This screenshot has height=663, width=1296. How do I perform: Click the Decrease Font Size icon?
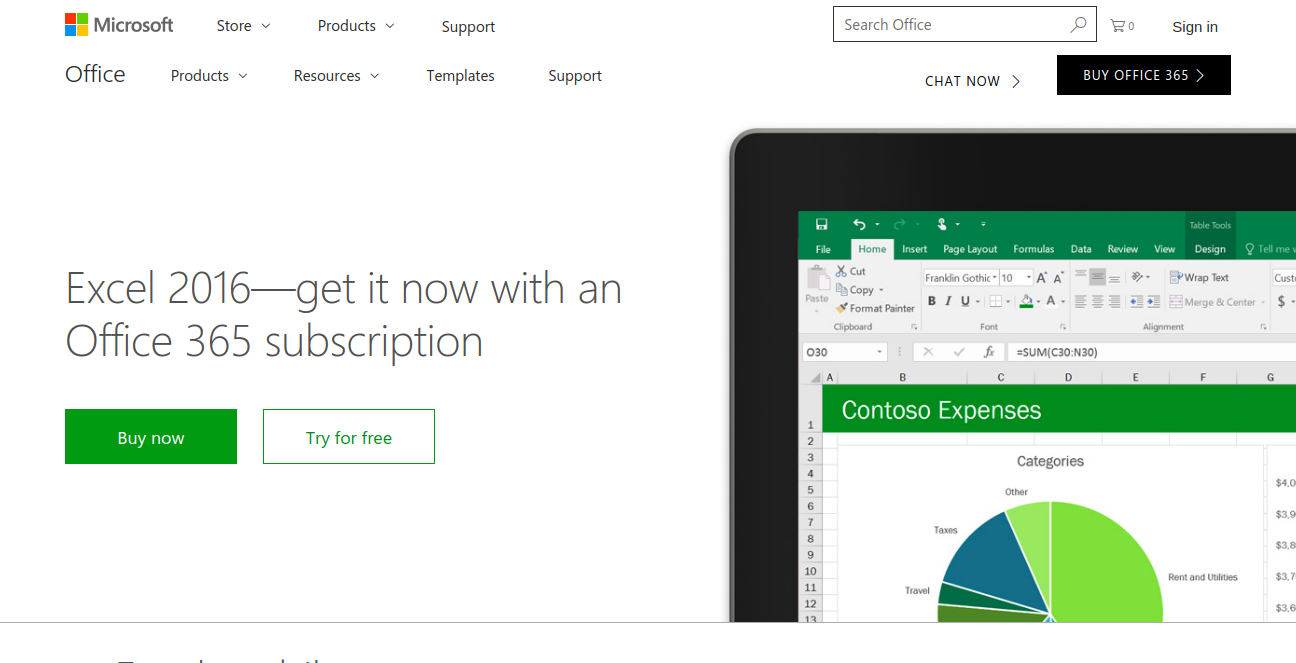(x=1058, y=278)
